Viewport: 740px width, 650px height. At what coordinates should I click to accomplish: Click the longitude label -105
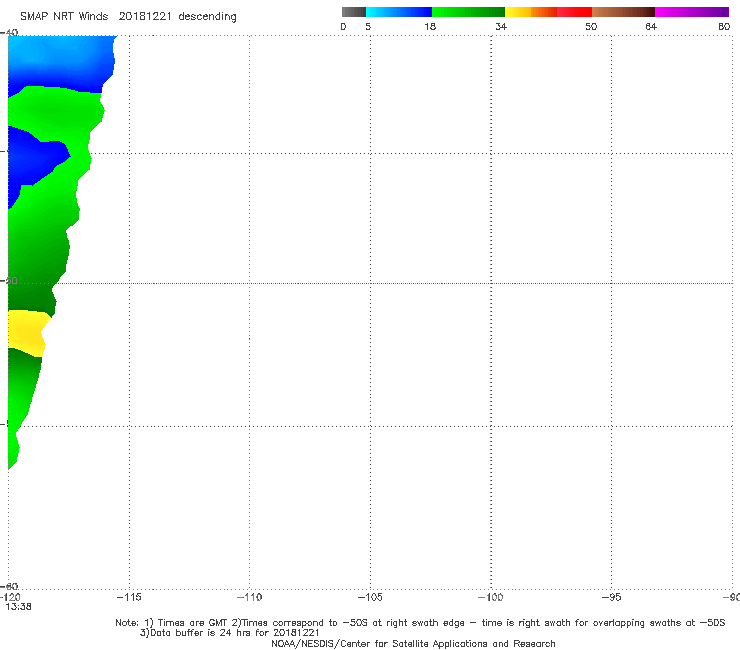(x=370, y=597)
